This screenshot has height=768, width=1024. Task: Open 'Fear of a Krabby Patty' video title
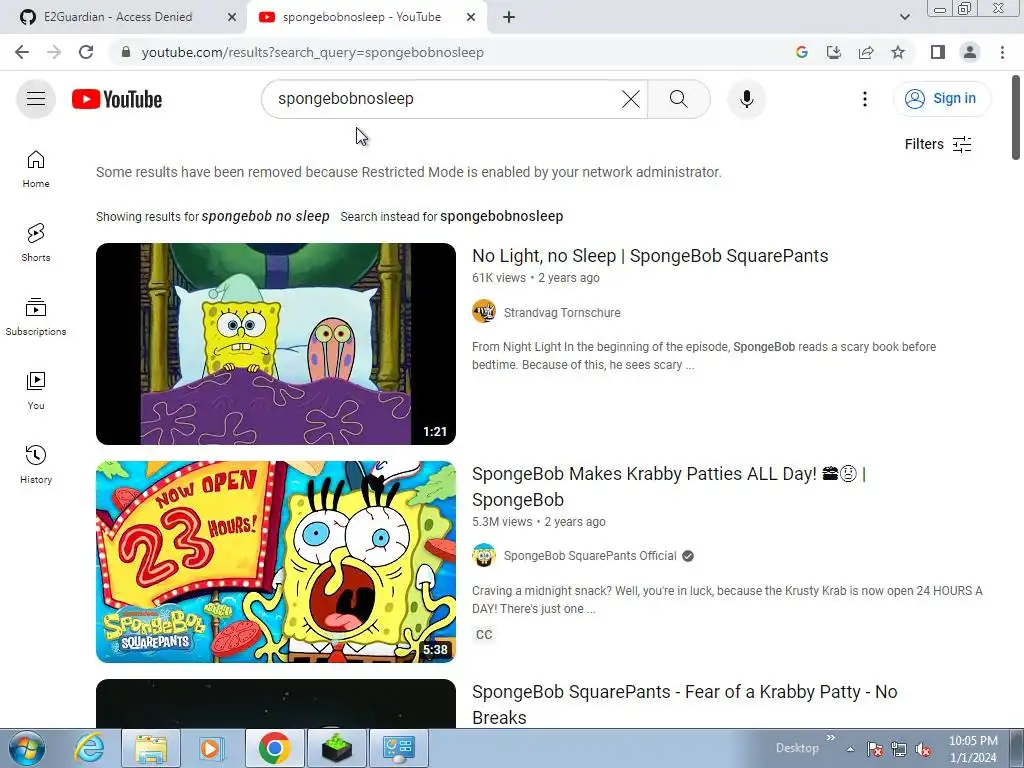[684, 704]
